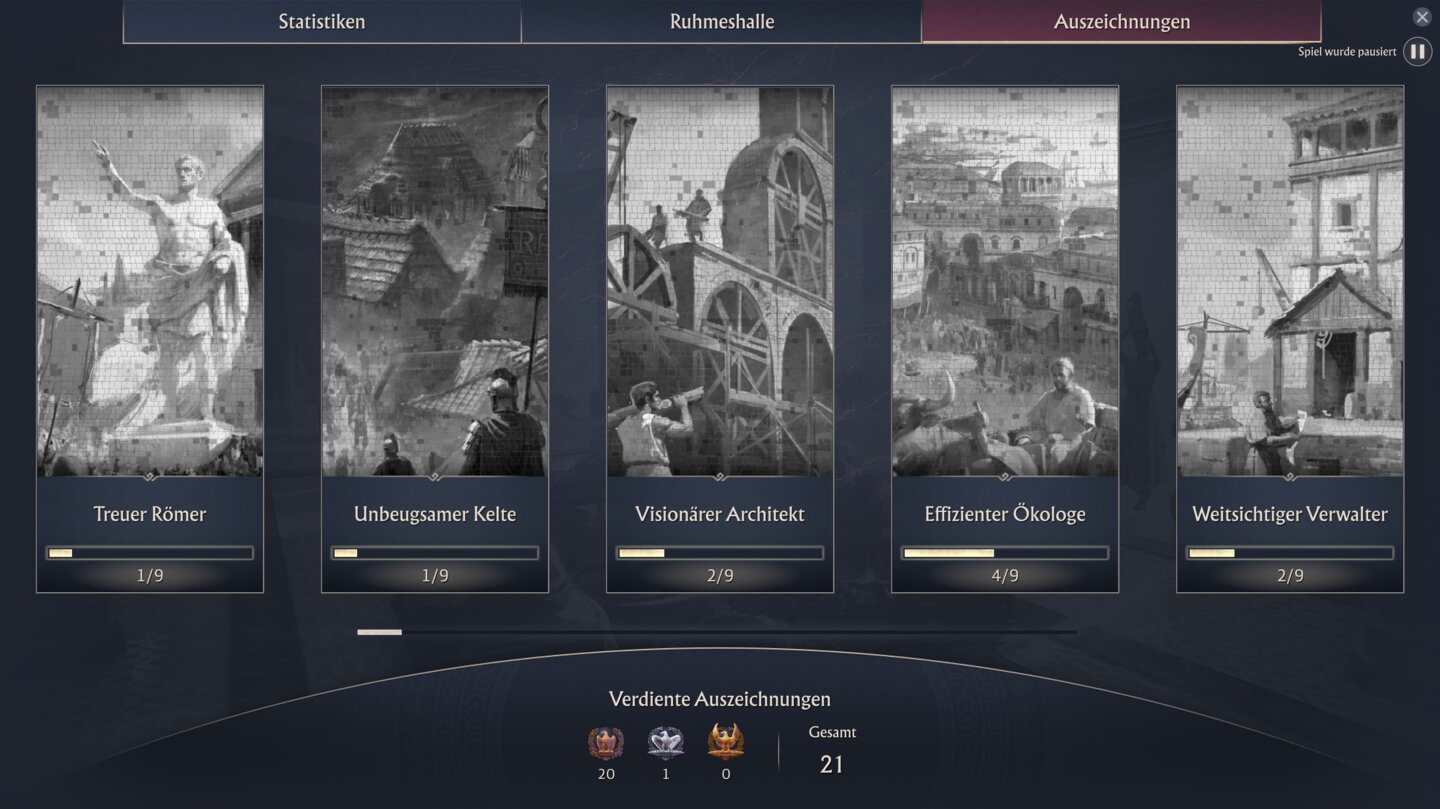The width and height of the screenshot is (1440, 809).
Task: Click the Weitsichtiger Verwalter title label
Action: (x=1290, y=515)
